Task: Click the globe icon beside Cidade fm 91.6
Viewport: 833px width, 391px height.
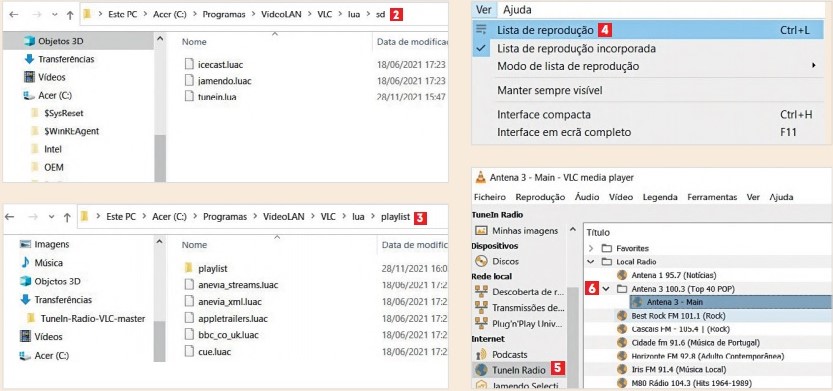Action: [622, 343]
